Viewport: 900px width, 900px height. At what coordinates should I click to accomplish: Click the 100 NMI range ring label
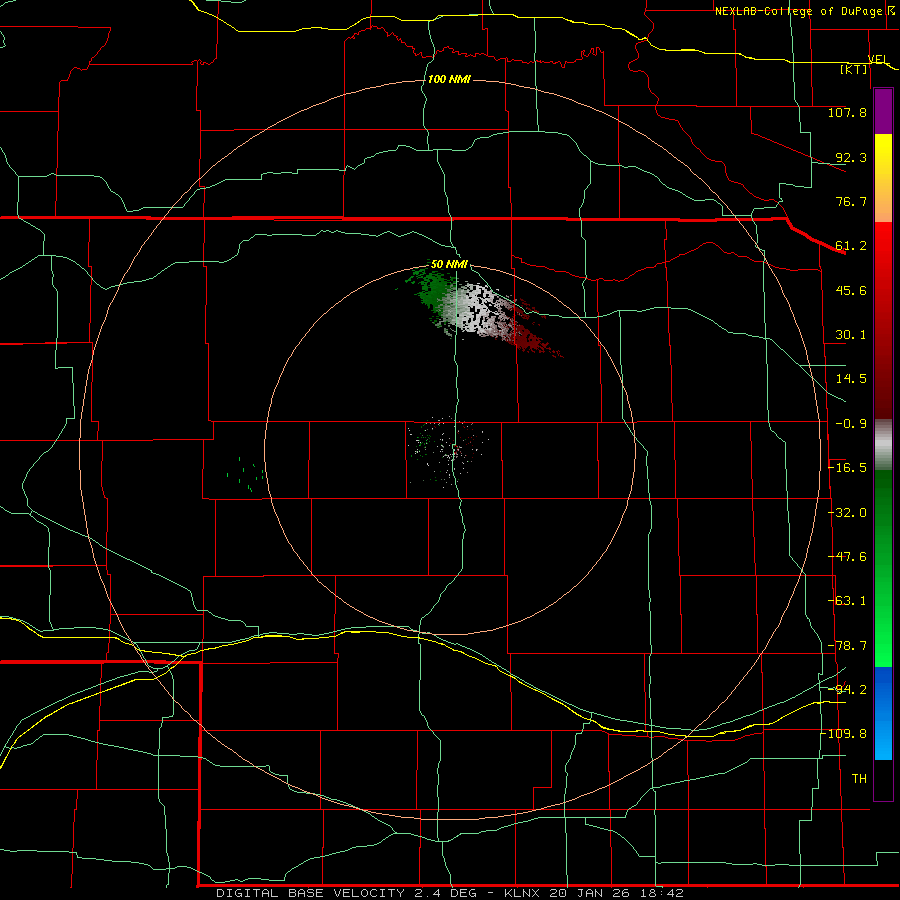(449, 79)
